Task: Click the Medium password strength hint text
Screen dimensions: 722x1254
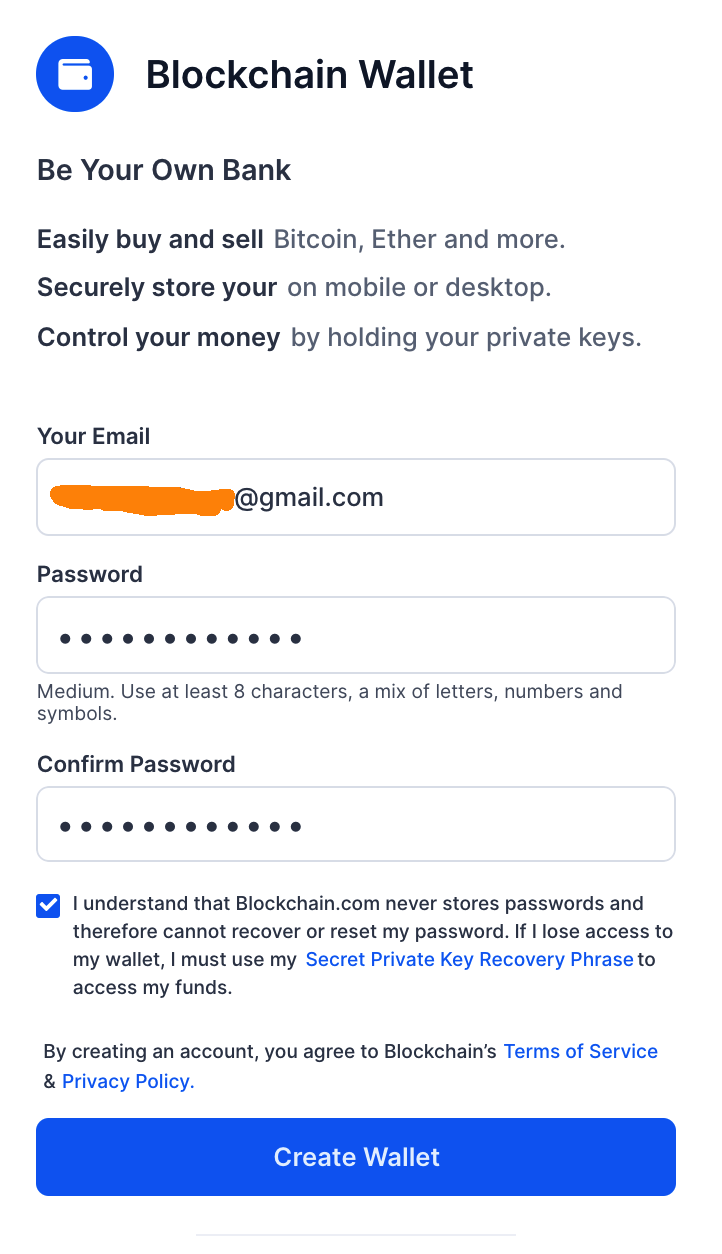Action: coord(330,702)
